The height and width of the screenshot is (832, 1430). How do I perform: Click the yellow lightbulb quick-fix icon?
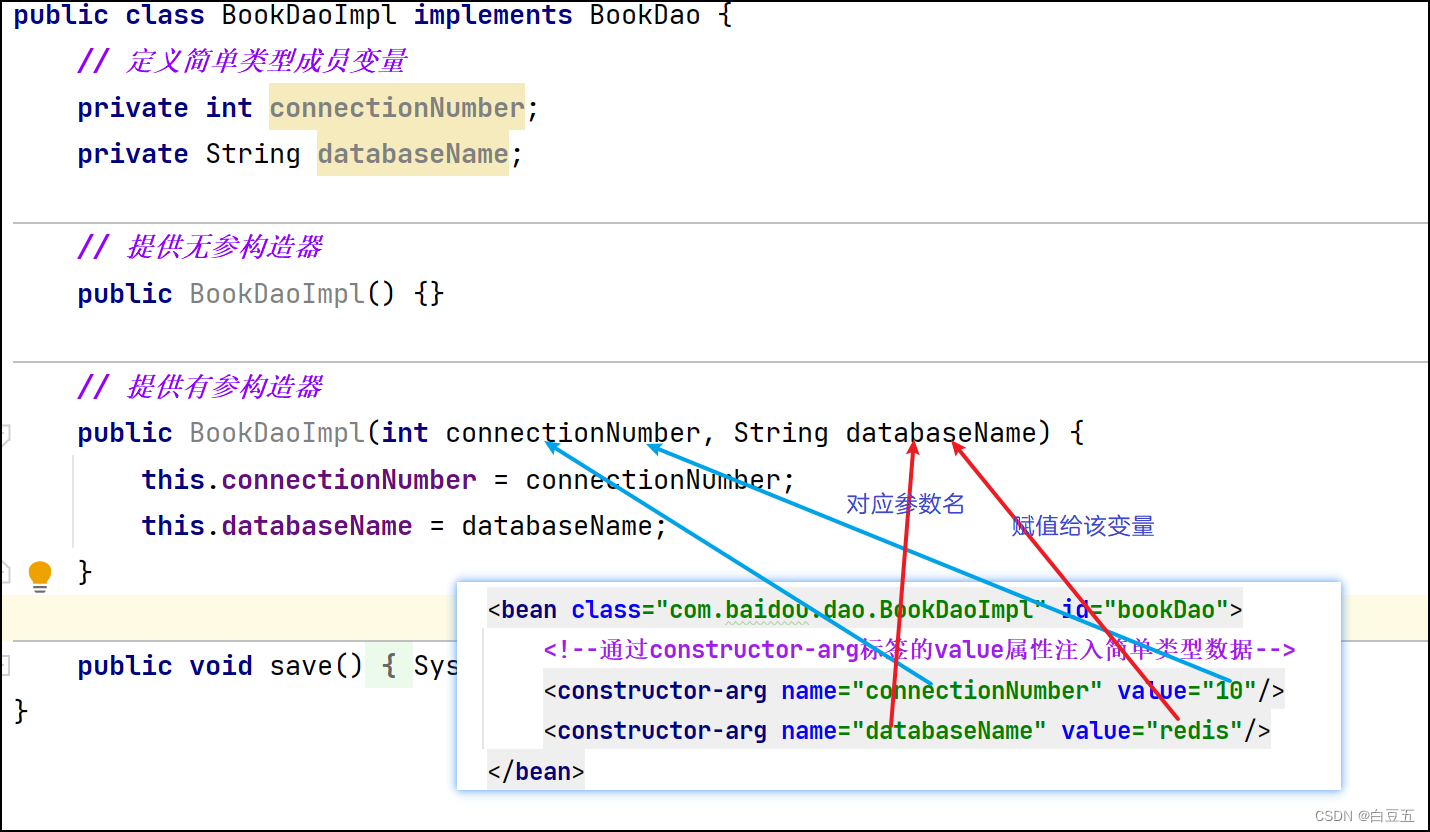pyautogui.click(x=39, y=575)
